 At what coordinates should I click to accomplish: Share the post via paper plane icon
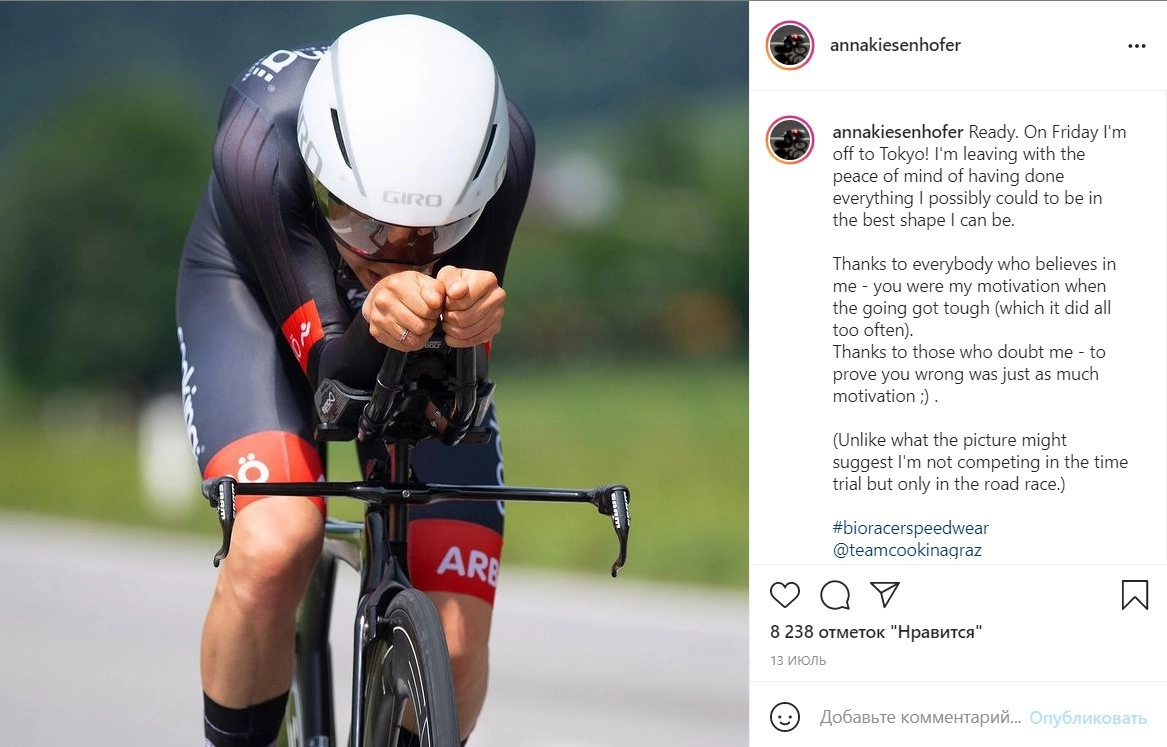point(885,594)
